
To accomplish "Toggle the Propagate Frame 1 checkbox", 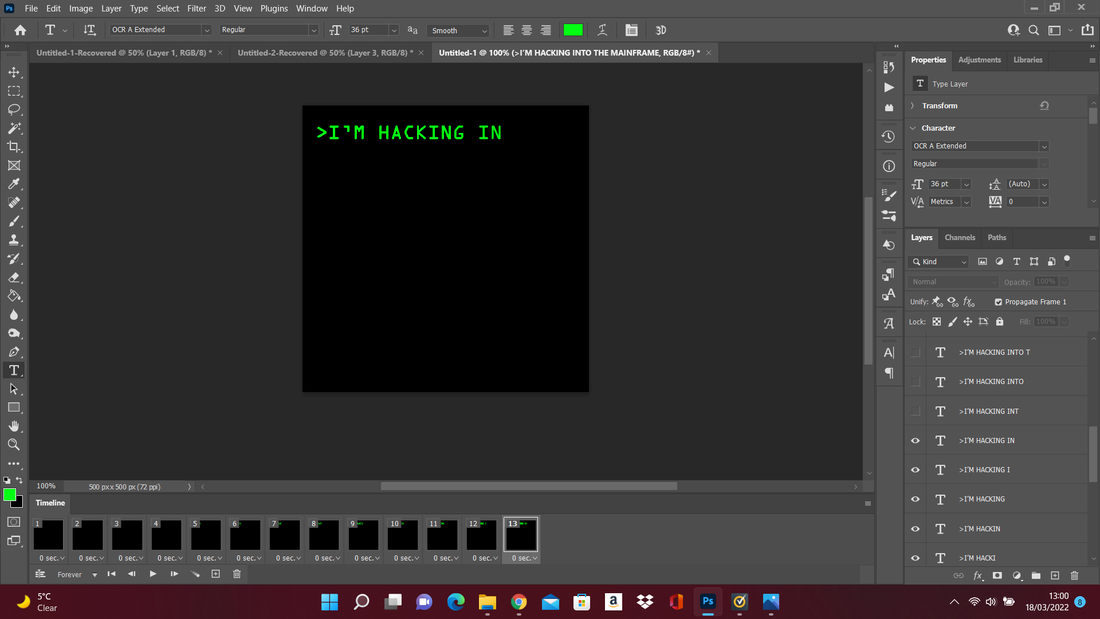I will pos(998,302).
